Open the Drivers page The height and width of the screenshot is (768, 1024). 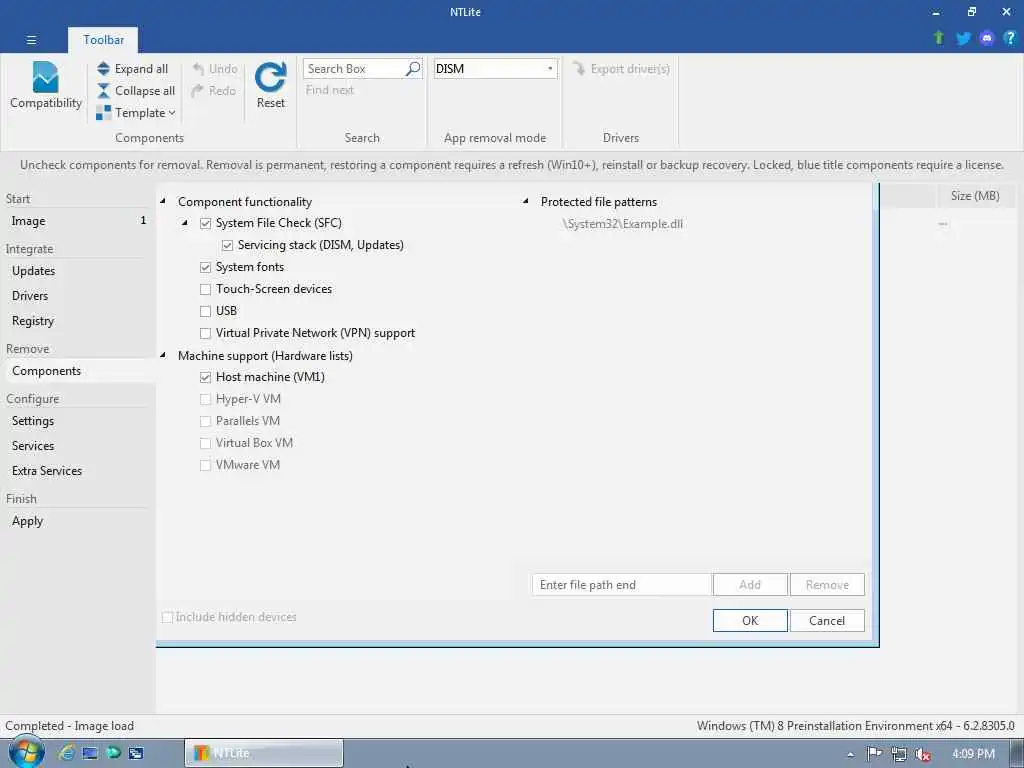click(x=30, y=296)
